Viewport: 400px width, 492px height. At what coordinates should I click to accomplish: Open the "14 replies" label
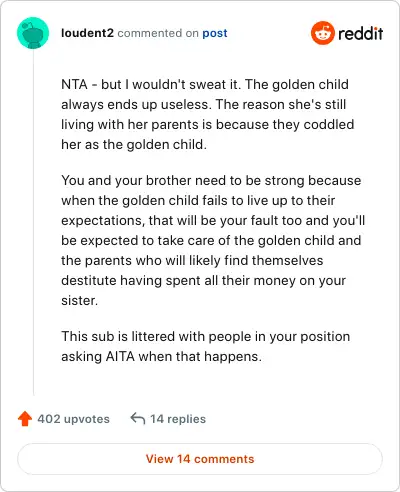pos(178,419)
